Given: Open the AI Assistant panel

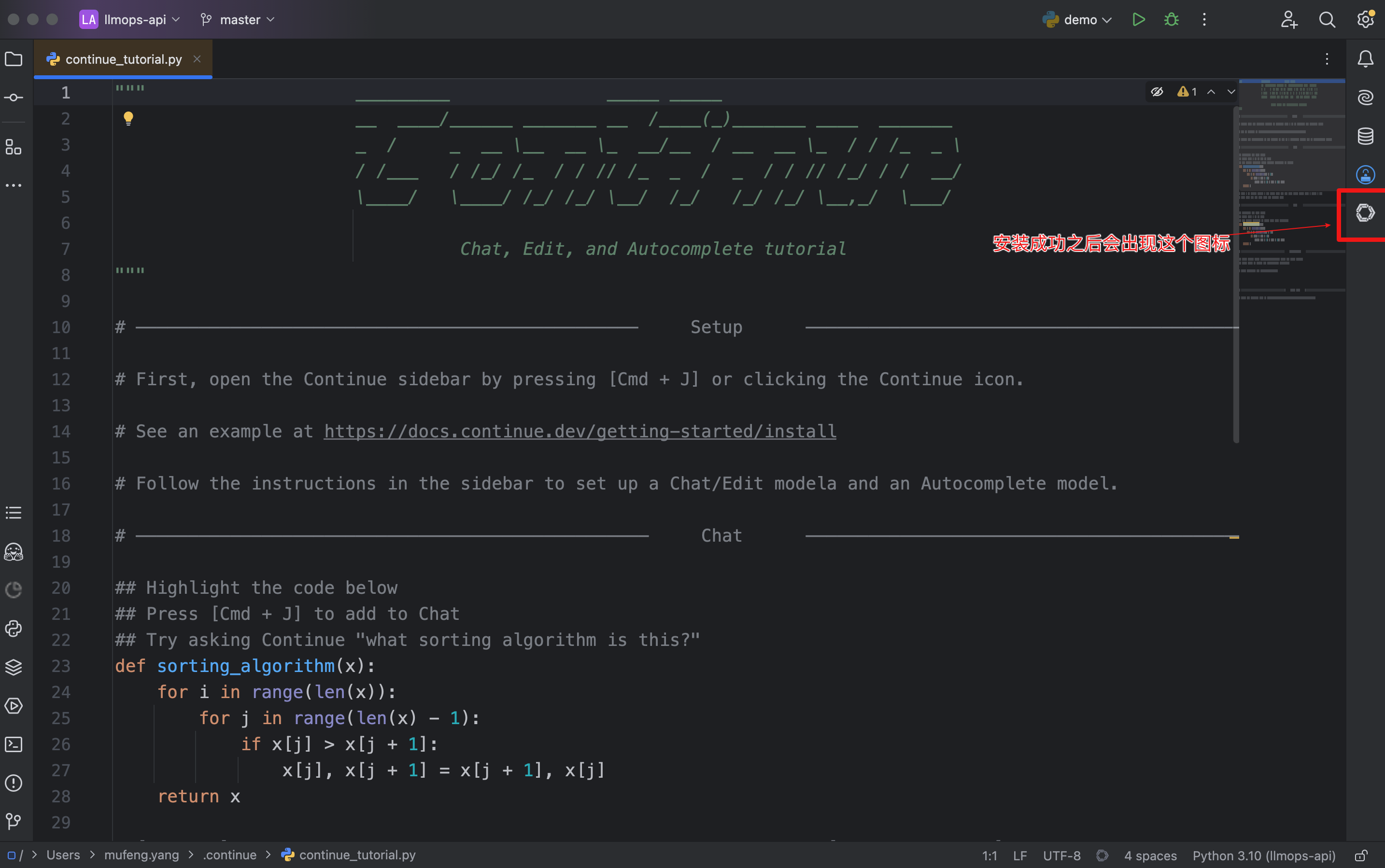Looking at the screenshot, I should [x=1366, y=98].
